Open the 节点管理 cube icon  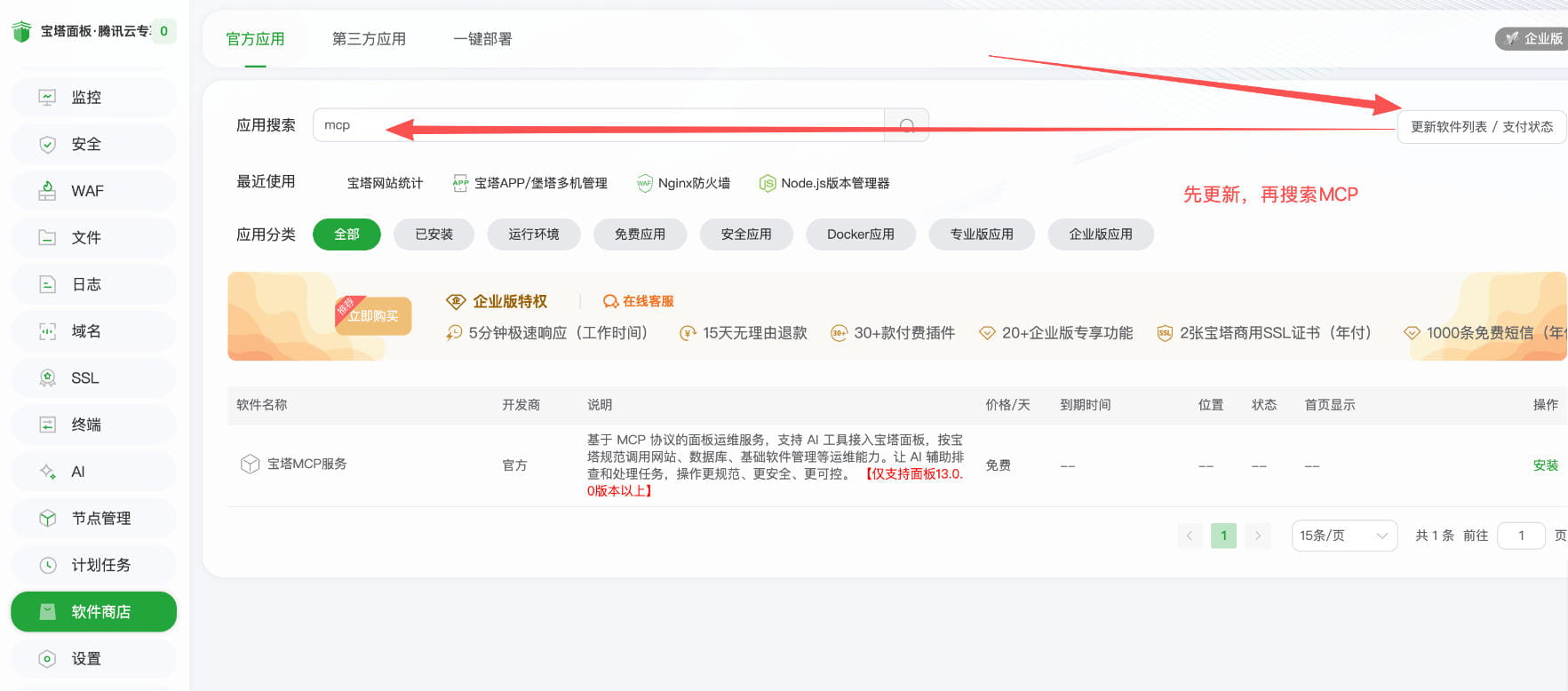tap(48, 519)
